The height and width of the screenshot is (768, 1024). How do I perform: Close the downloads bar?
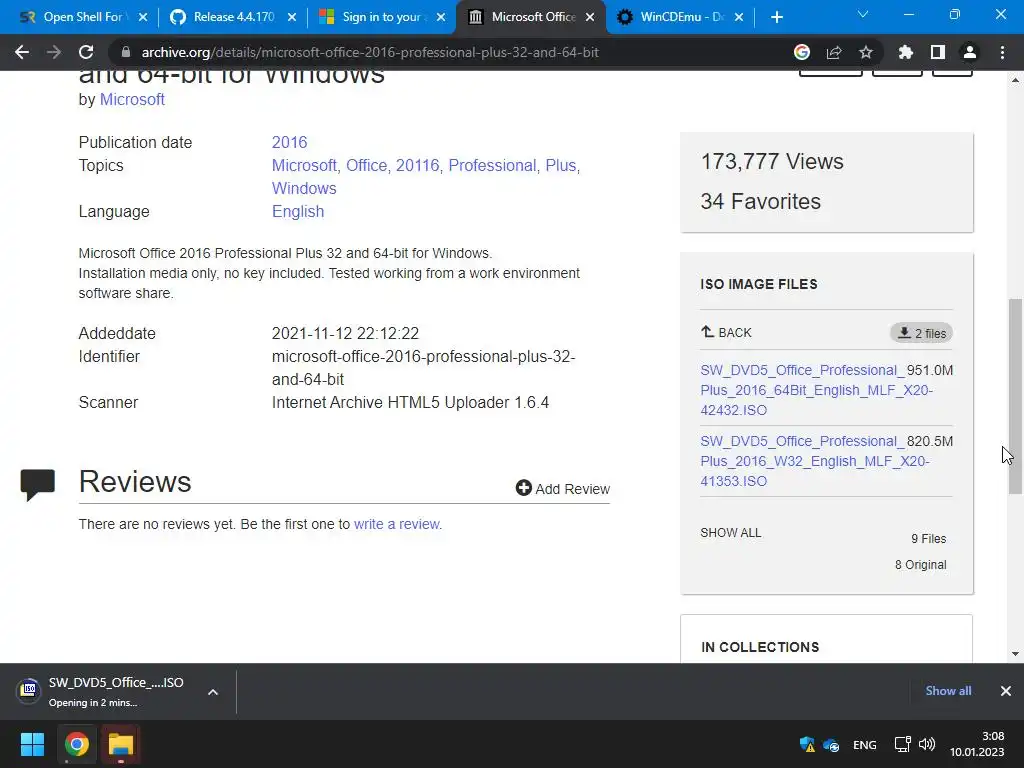point(1006,690)
